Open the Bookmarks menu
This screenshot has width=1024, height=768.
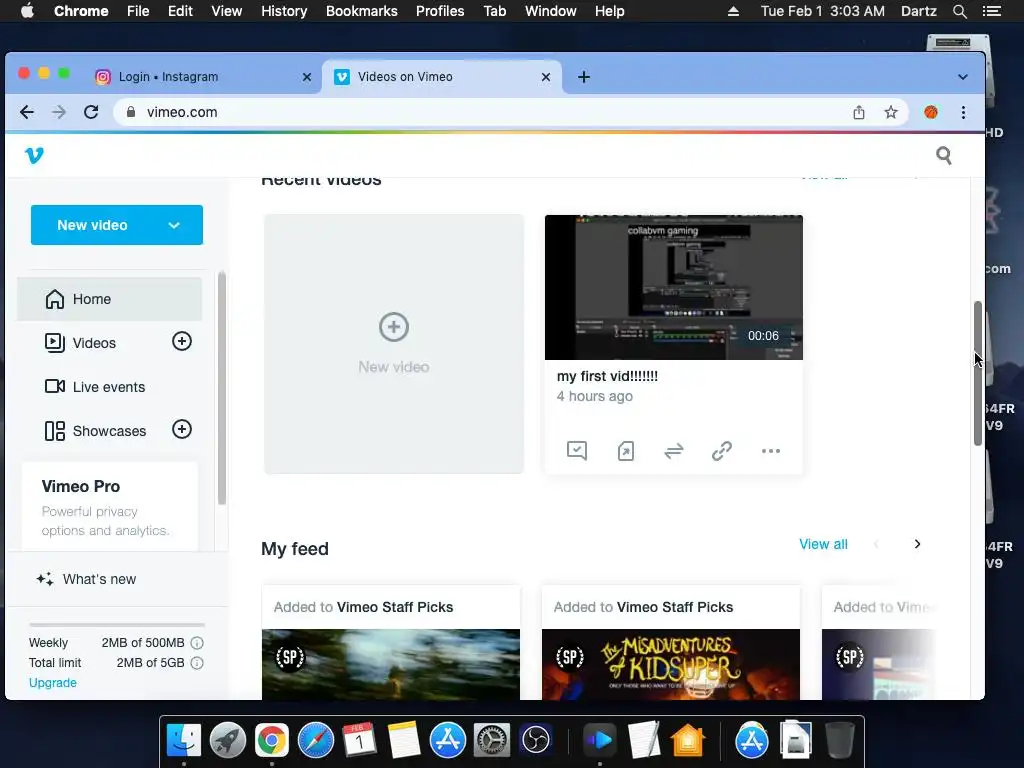[362, 11]
